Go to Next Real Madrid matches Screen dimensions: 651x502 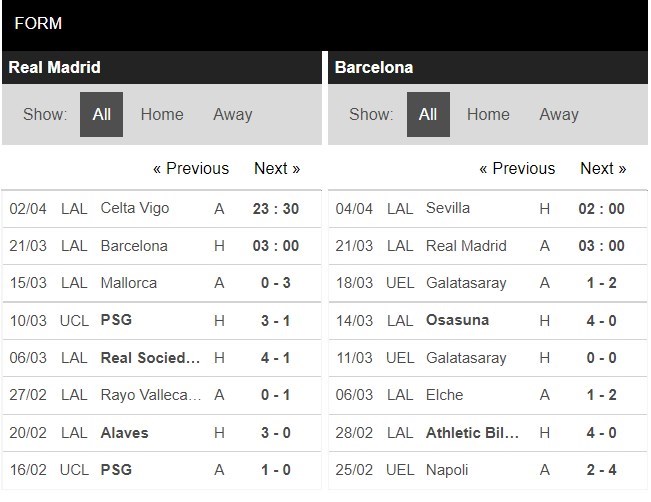(277, 168)
